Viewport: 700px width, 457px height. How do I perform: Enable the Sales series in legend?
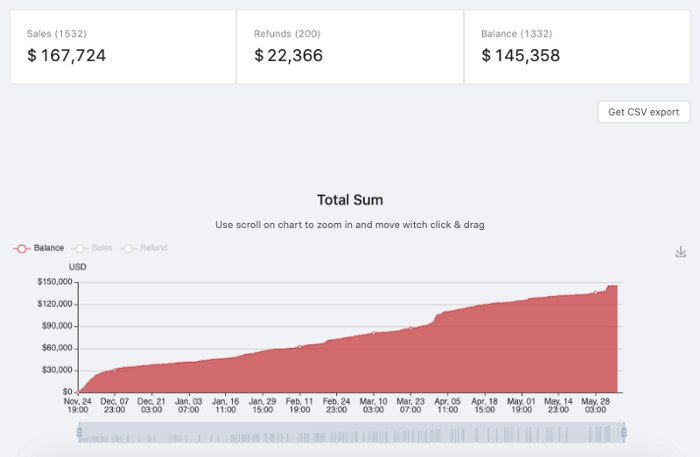click(94, 248)
